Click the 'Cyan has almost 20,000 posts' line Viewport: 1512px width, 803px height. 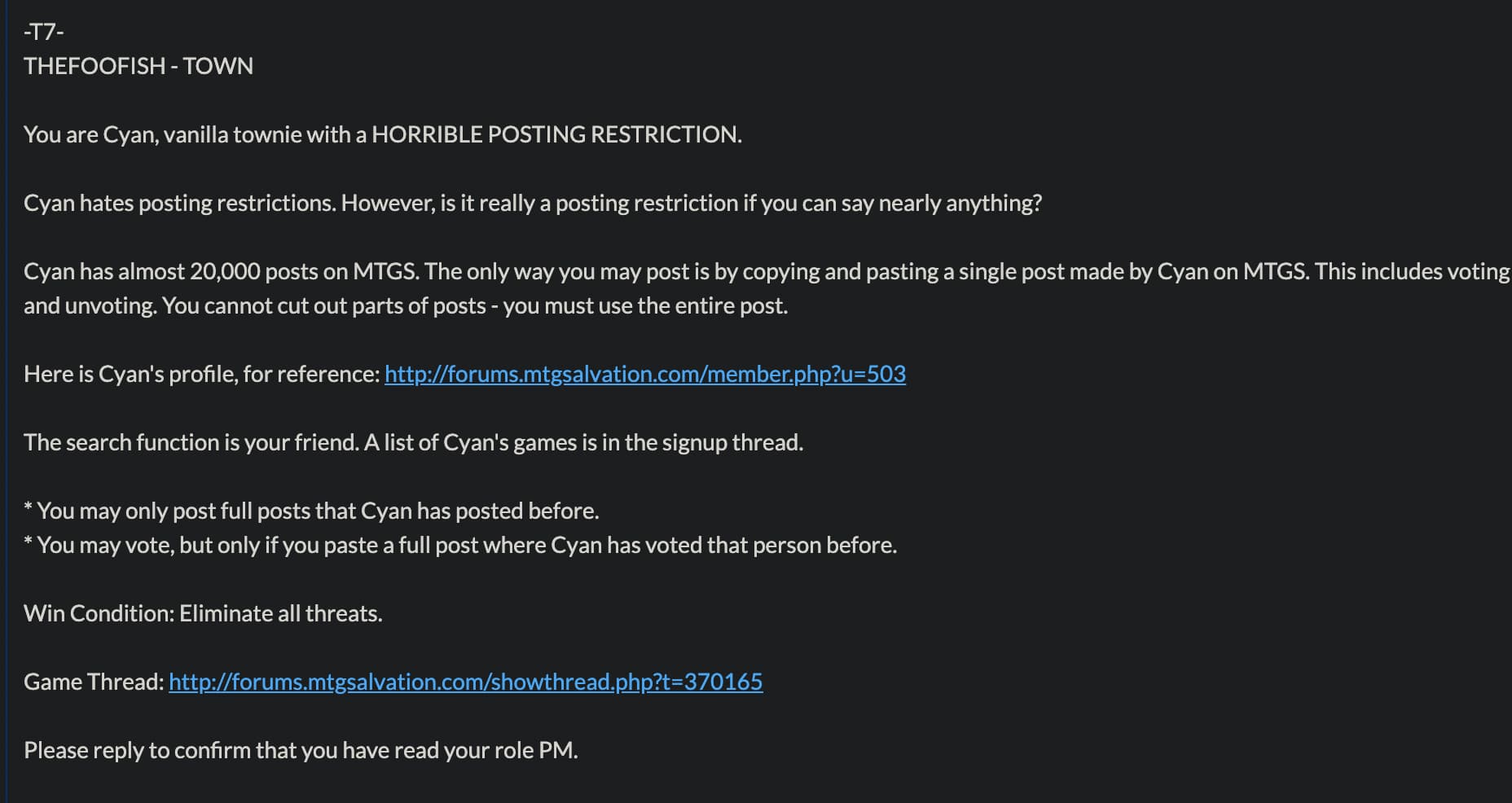(x=767, y=271)
